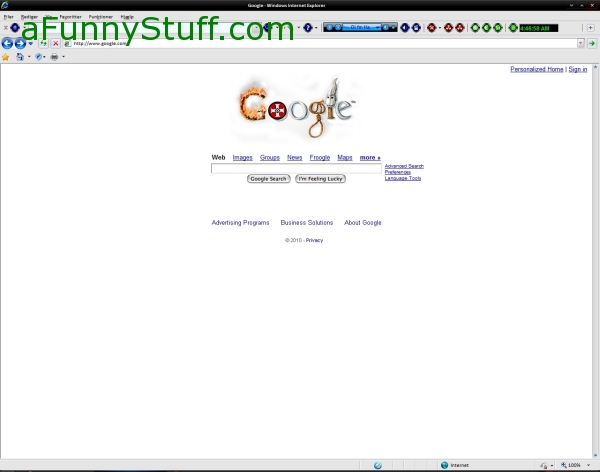
Task: Open the Favoritter menu
Action: tap(70, 17)
